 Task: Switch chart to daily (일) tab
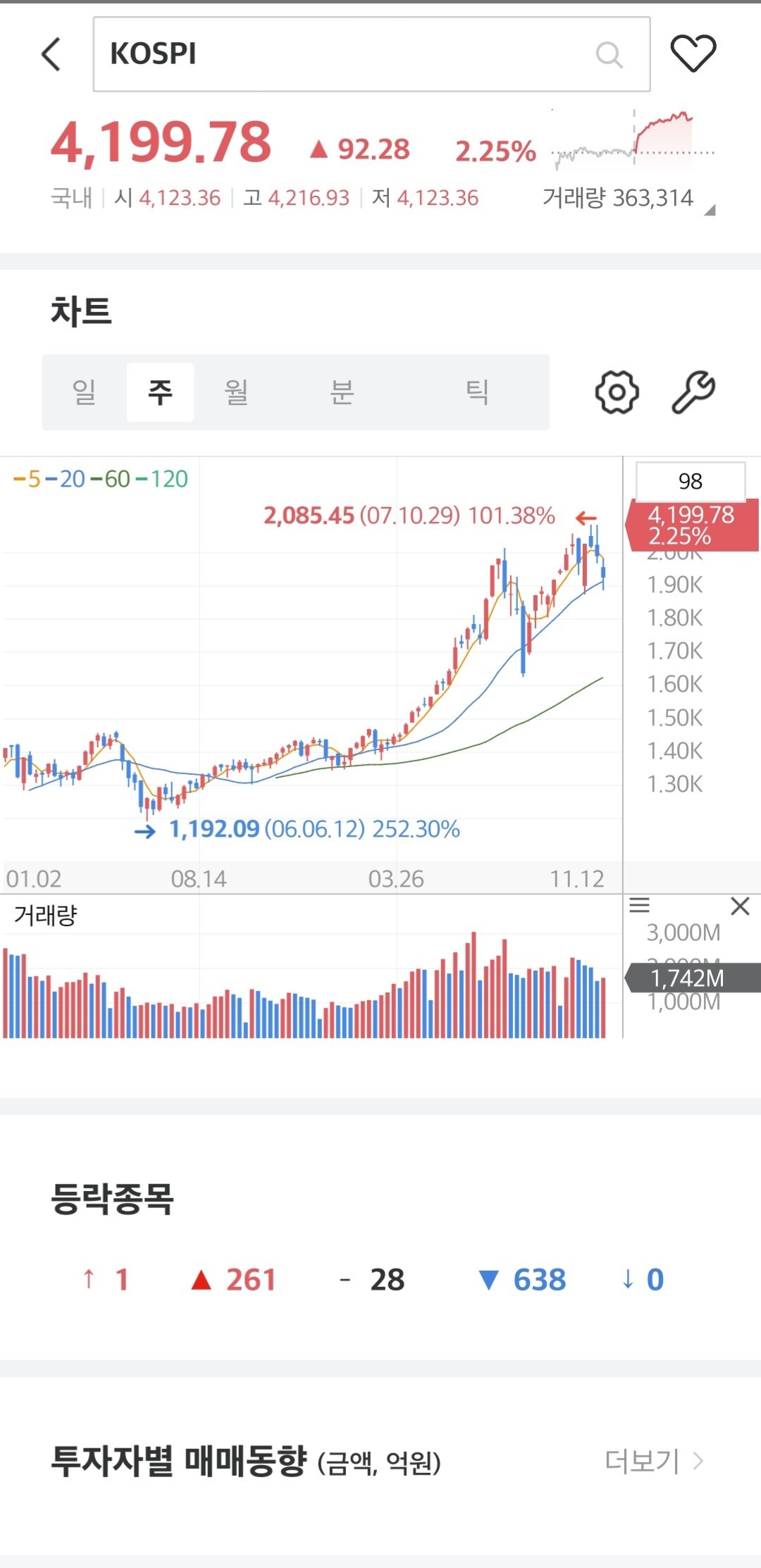[84, 392]
